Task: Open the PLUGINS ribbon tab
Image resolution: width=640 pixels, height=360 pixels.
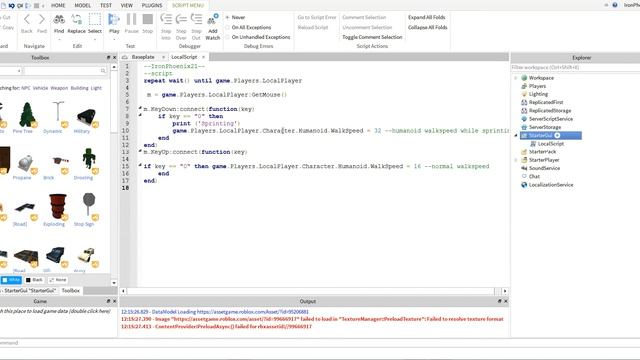Action: pos(152,5)
